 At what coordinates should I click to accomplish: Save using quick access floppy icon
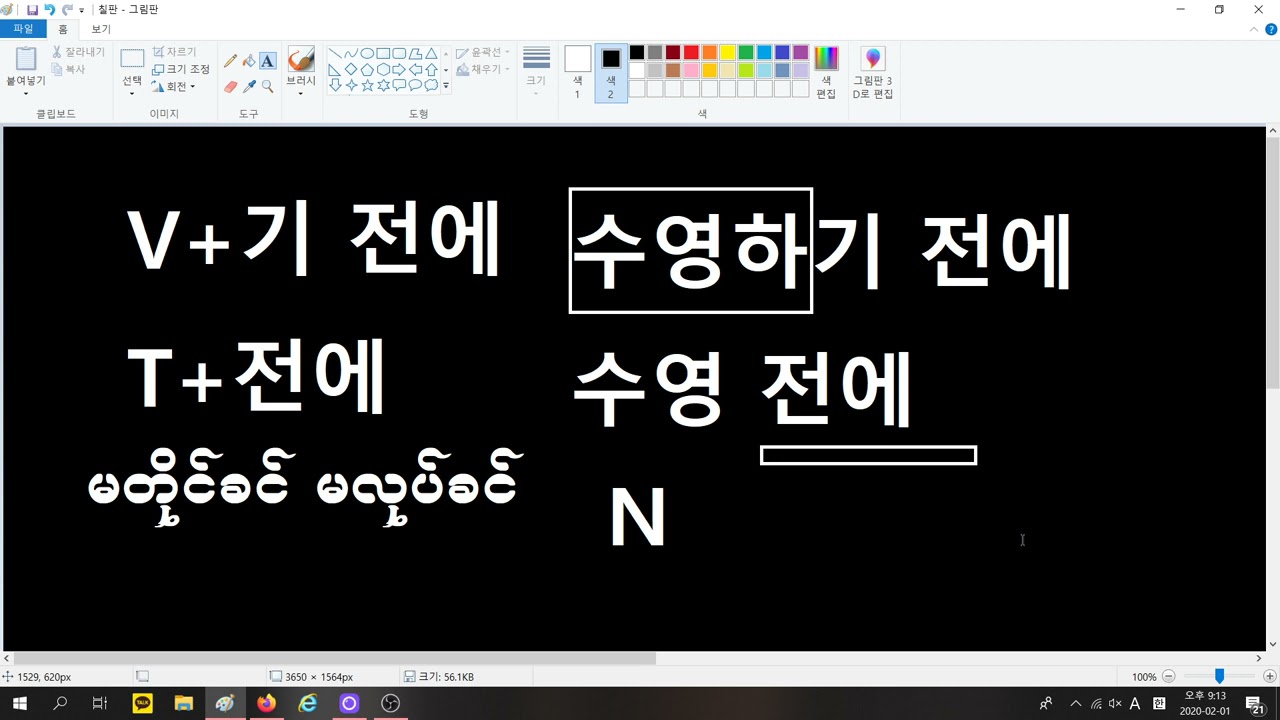coord(32,9)
